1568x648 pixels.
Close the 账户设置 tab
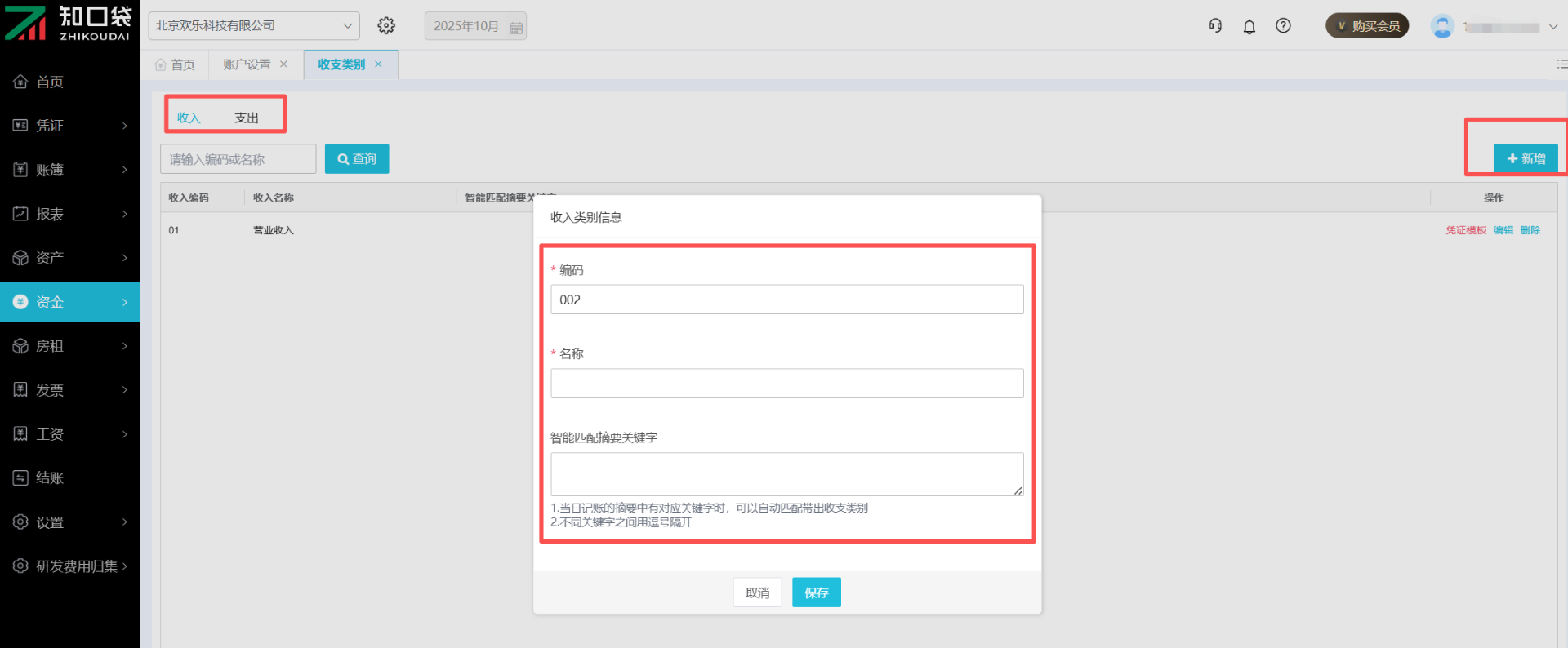[x=283, y=64]
